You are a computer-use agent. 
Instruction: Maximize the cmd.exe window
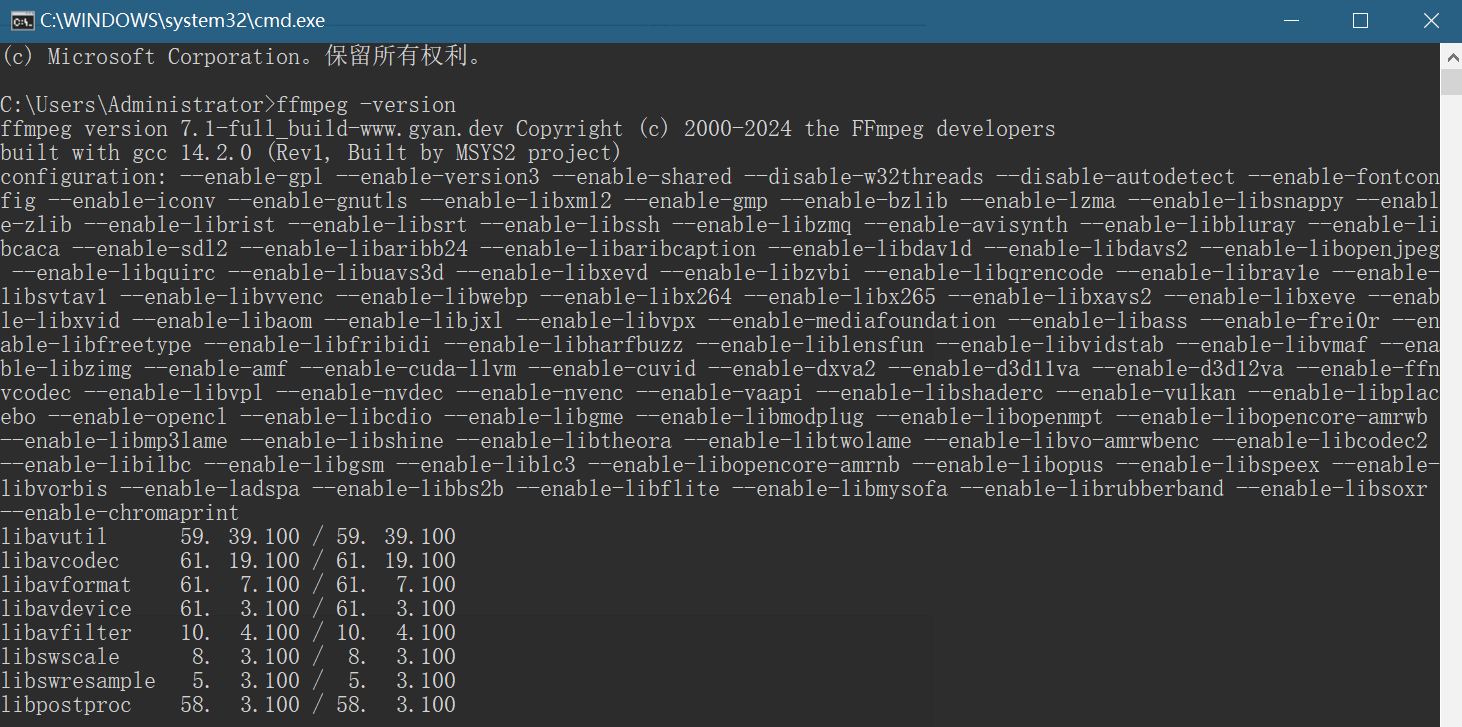(x=1360, y=21)
